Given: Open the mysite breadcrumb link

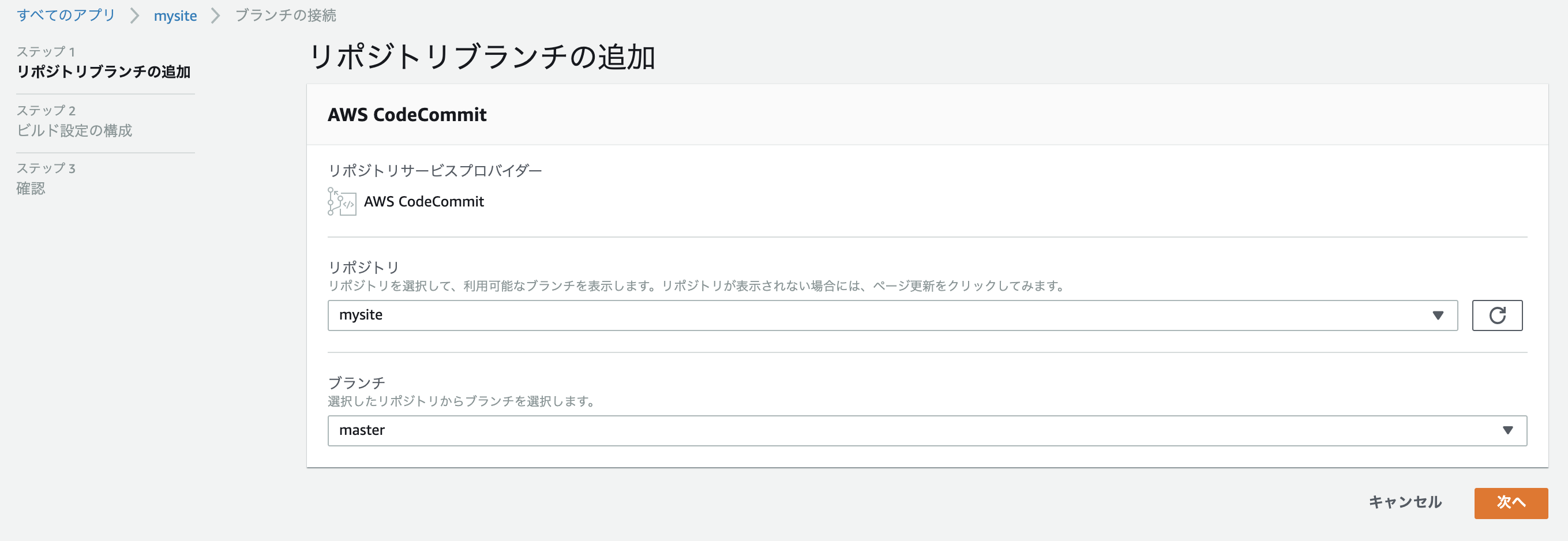Looking at the screenshot, I should tap(175, 16).
